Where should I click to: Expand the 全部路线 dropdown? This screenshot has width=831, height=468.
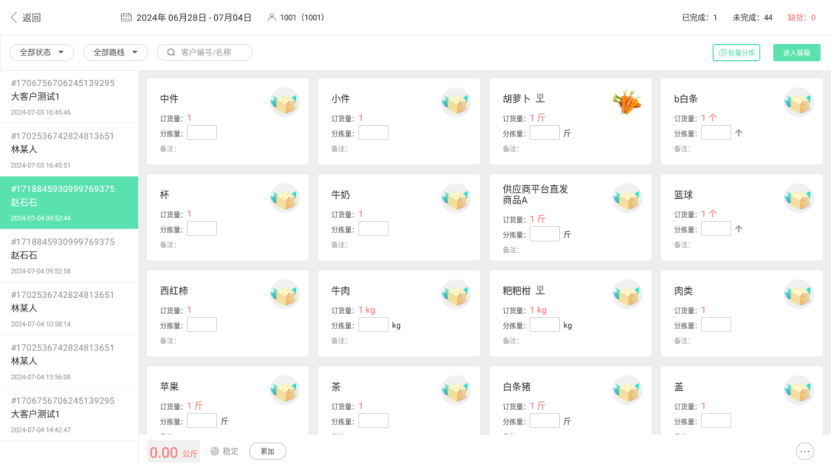[116, 52]
